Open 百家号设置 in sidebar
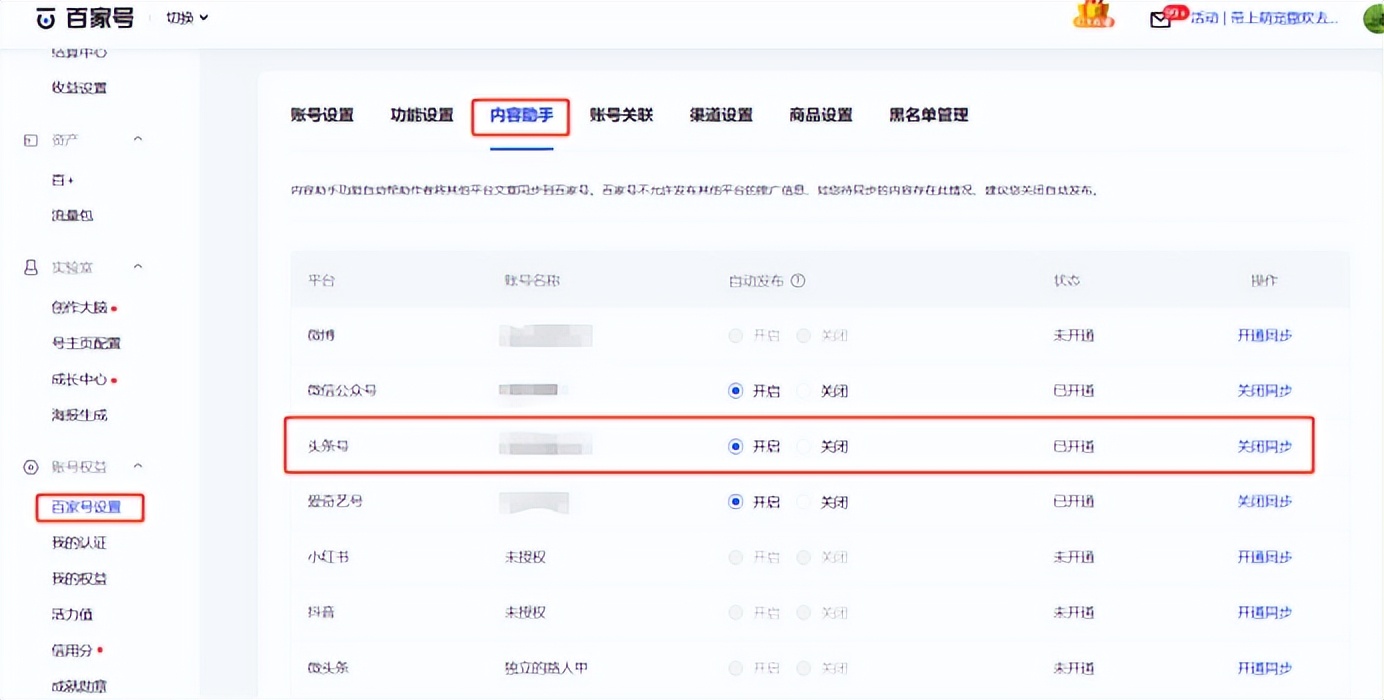 coord(86,507)
